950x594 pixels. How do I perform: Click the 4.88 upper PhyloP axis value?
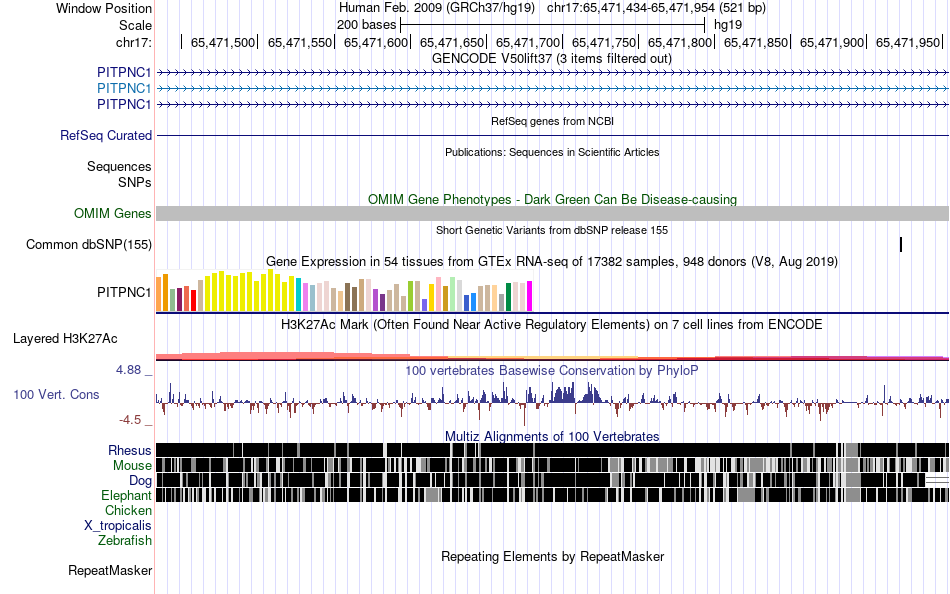(x=128, y=370)
